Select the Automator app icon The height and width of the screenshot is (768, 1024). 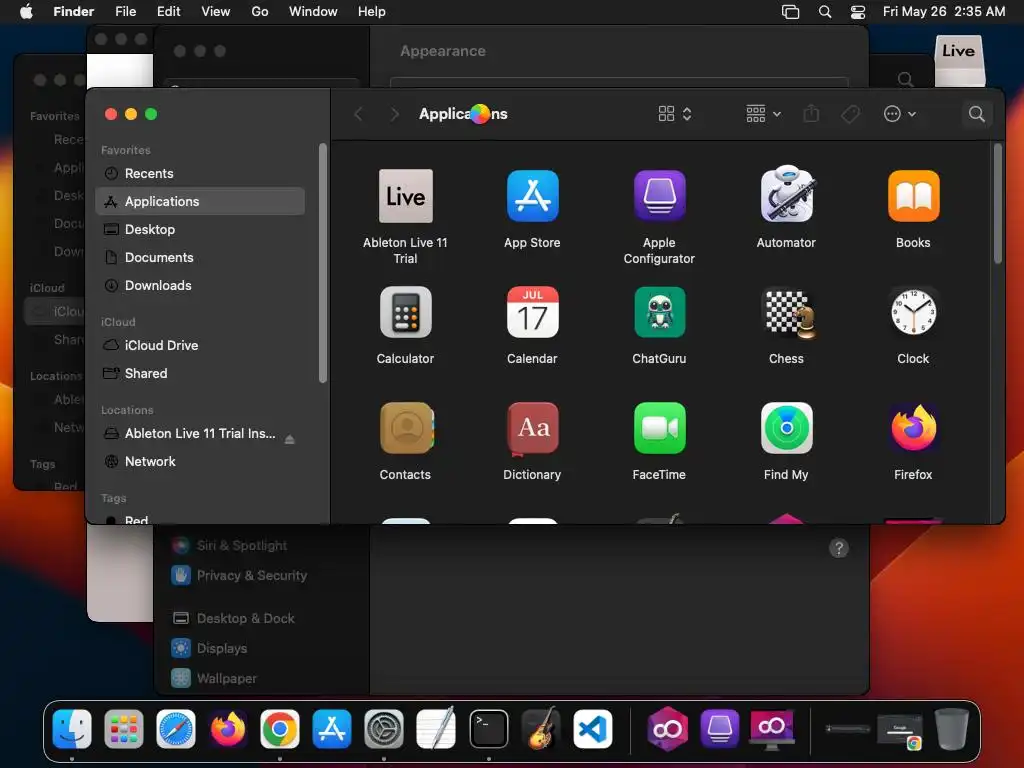786,194
